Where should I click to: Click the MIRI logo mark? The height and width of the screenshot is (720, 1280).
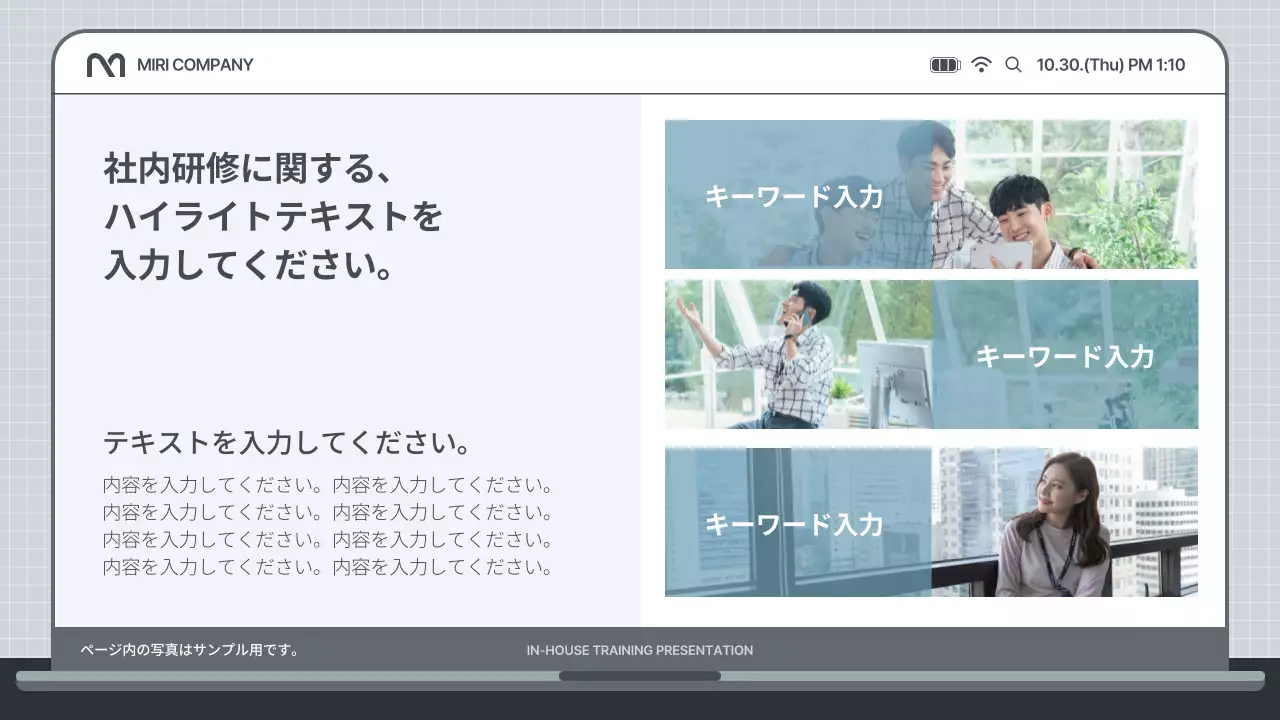tap(108, 64)
